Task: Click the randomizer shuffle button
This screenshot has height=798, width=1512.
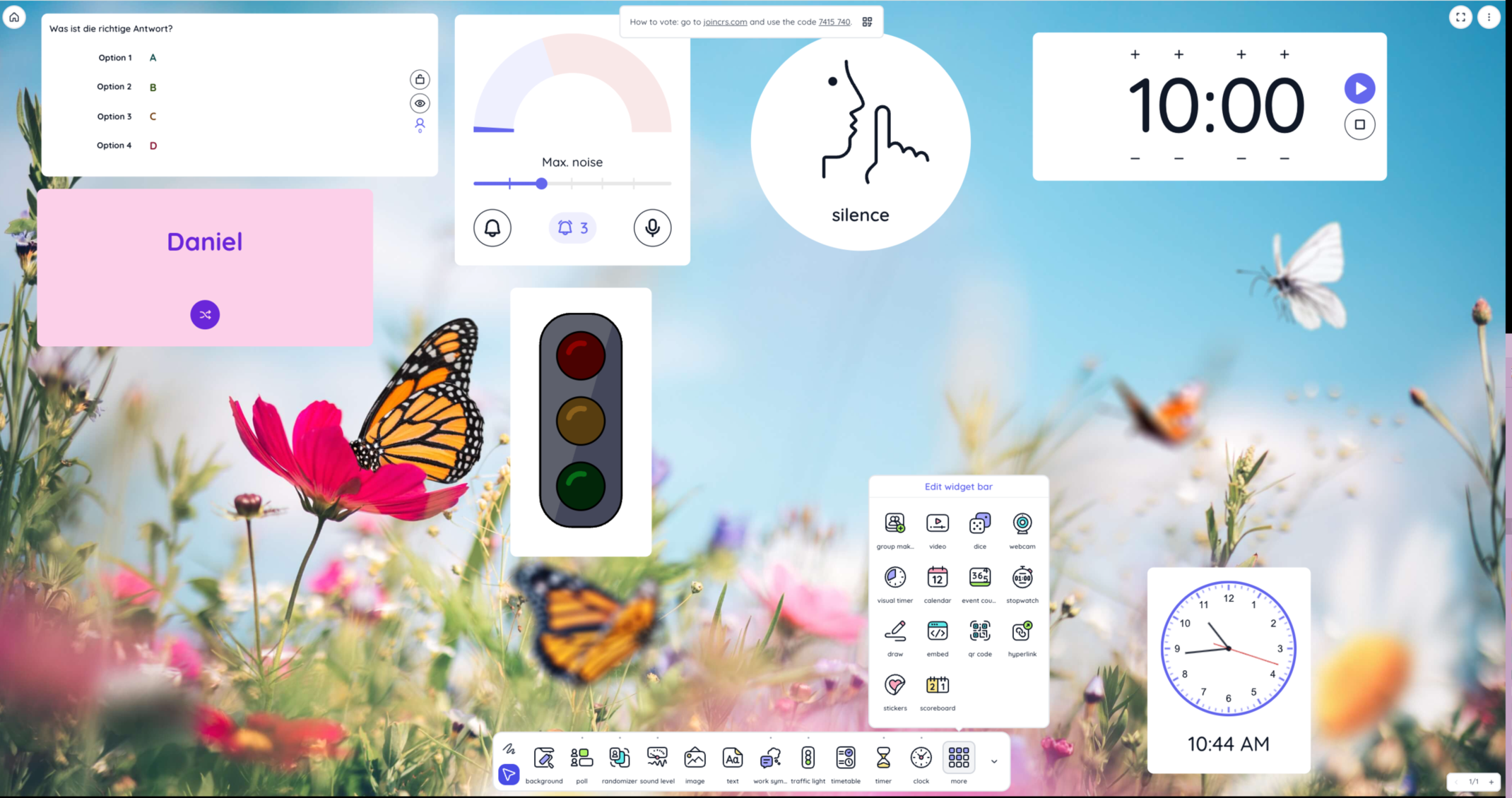Action: [204, 313]
